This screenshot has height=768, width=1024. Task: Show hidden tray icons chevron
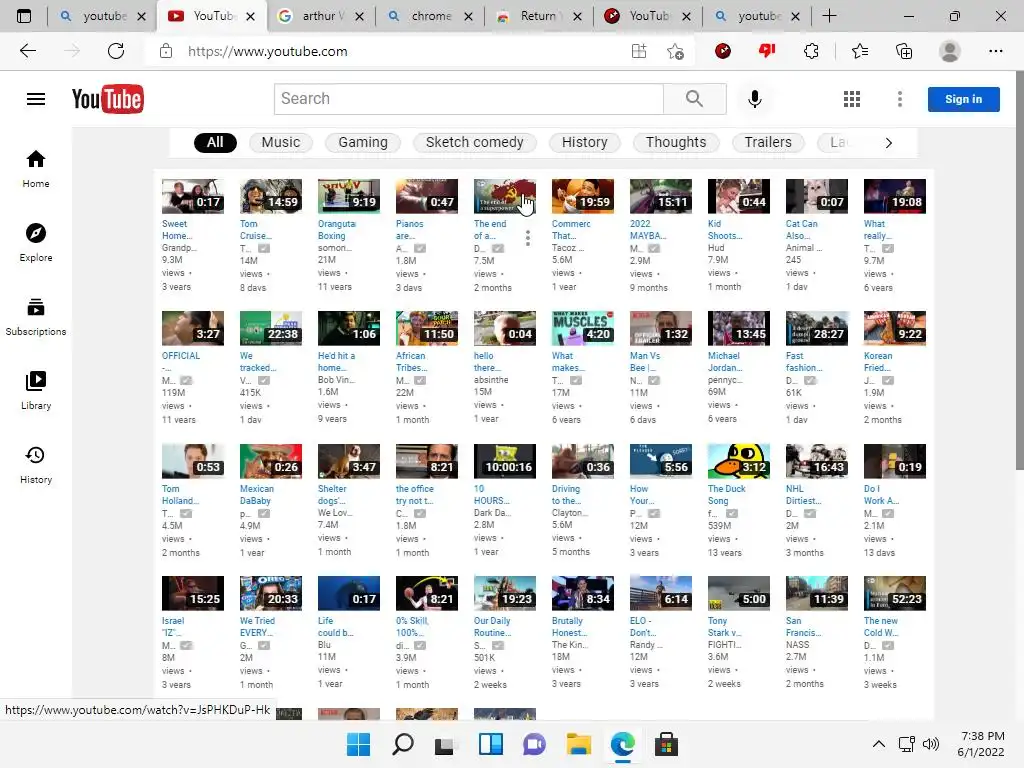tap(879, 744)
